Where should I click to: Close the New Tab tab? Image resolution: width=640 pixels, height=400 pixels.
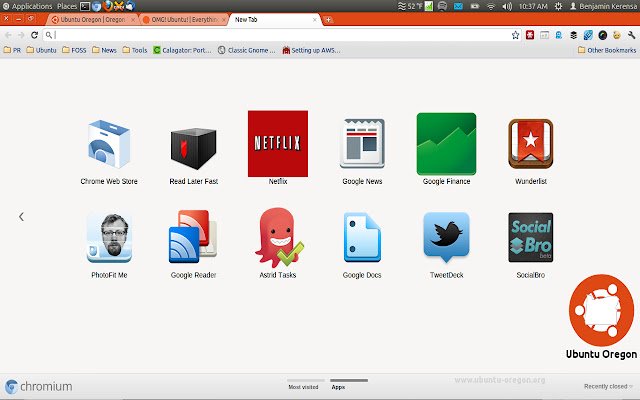314,20
